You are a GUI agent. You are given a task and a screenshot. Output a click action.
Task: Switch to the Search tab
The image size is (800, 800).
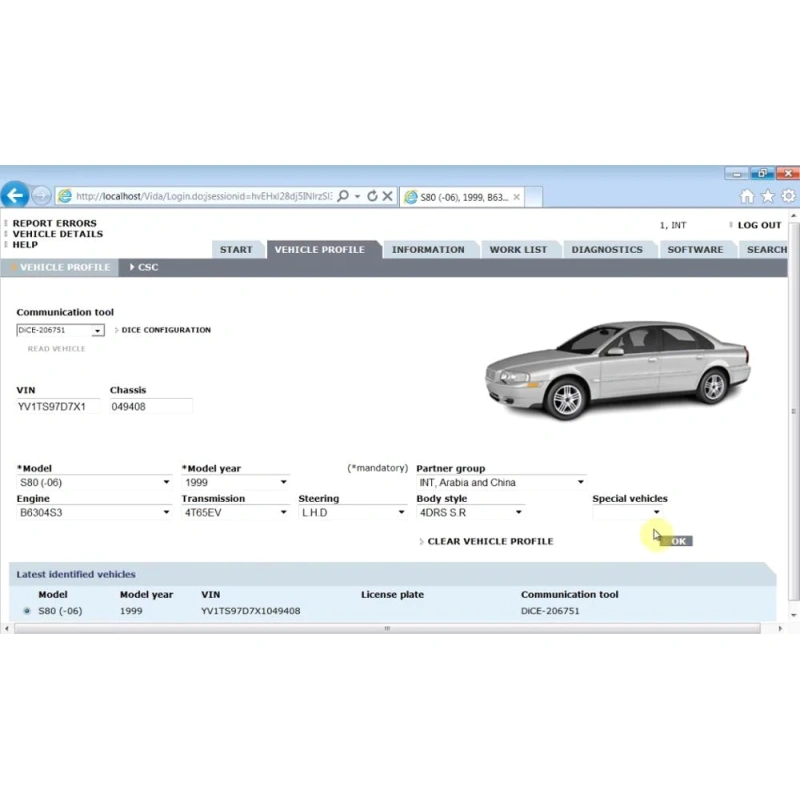pyautogui.click(x=766, y=250)
